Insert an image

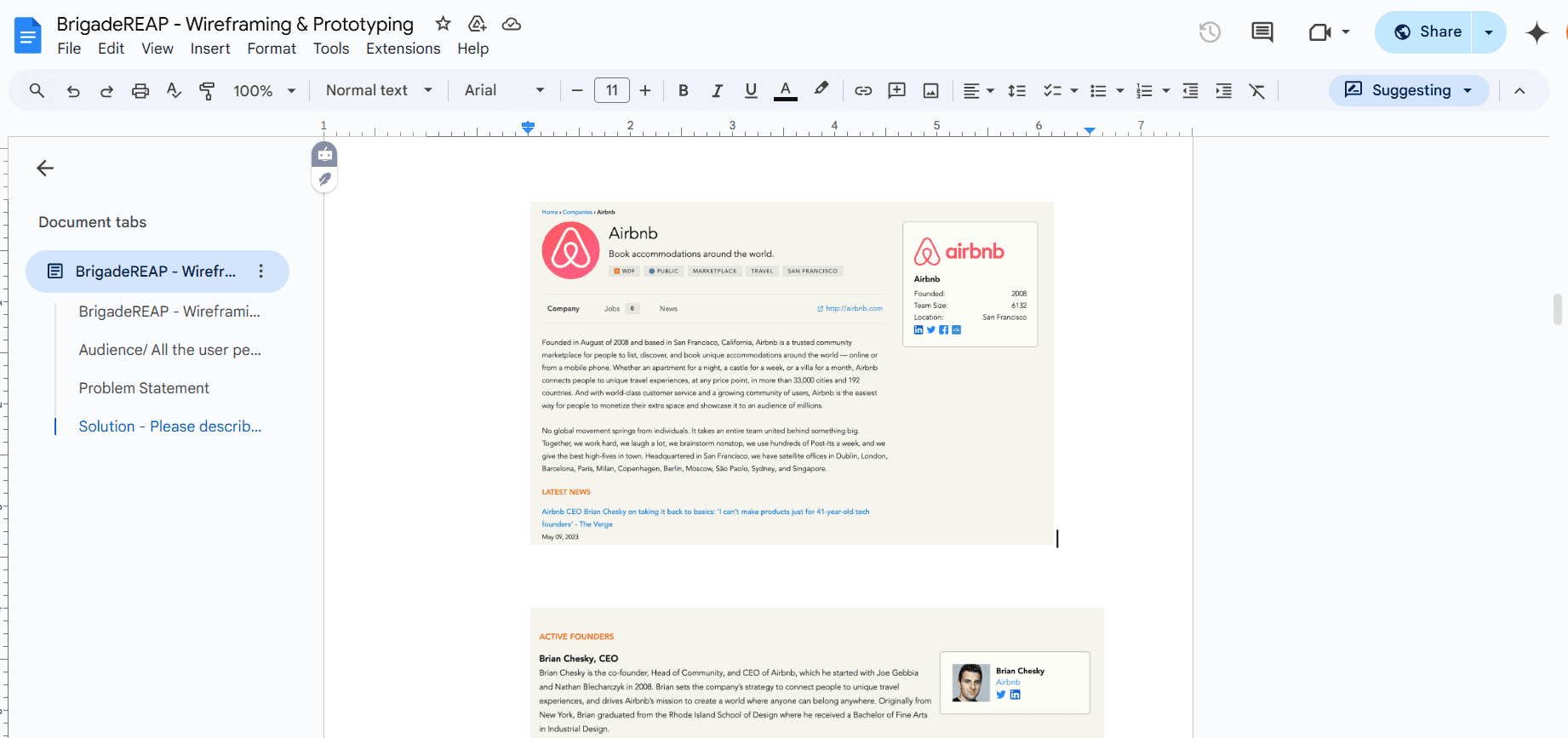[x=930, y=90]
